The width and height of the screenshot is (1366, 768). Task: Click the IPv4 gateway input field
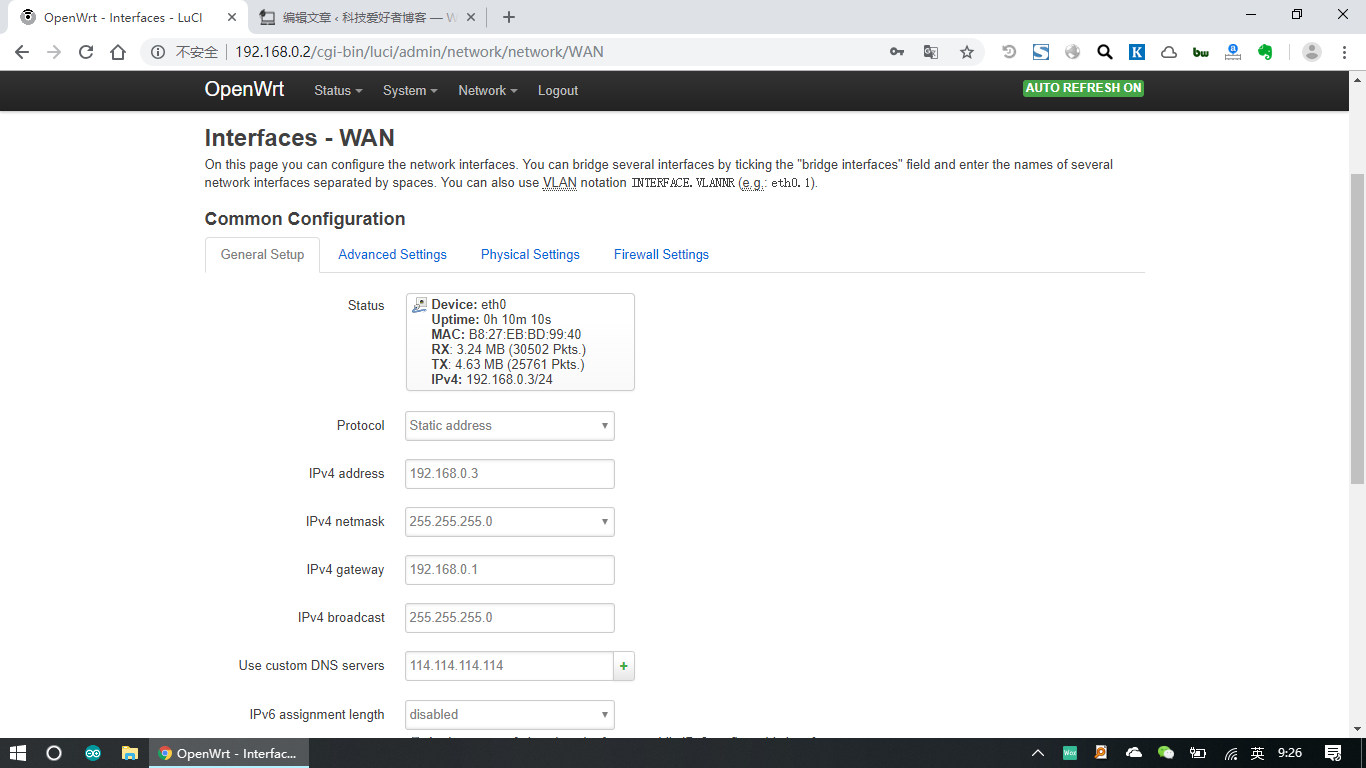coord(509,569)
